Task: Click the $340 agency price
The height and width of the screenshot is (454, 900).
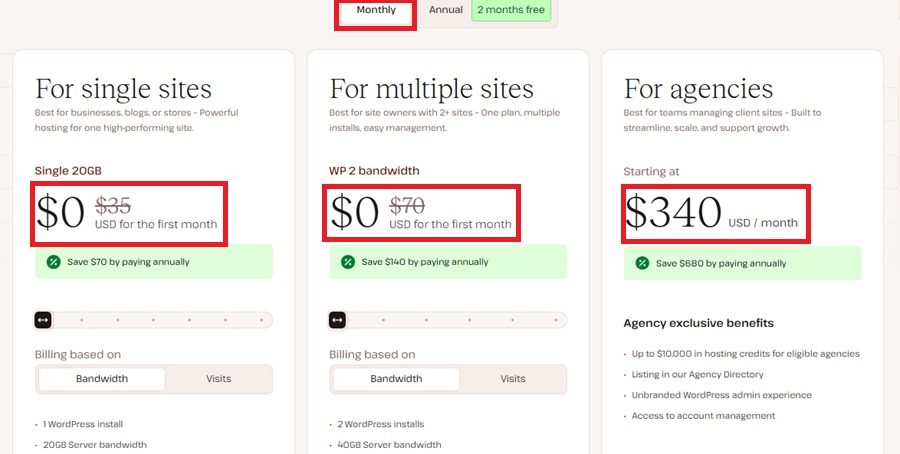Action: pos(673,213)
